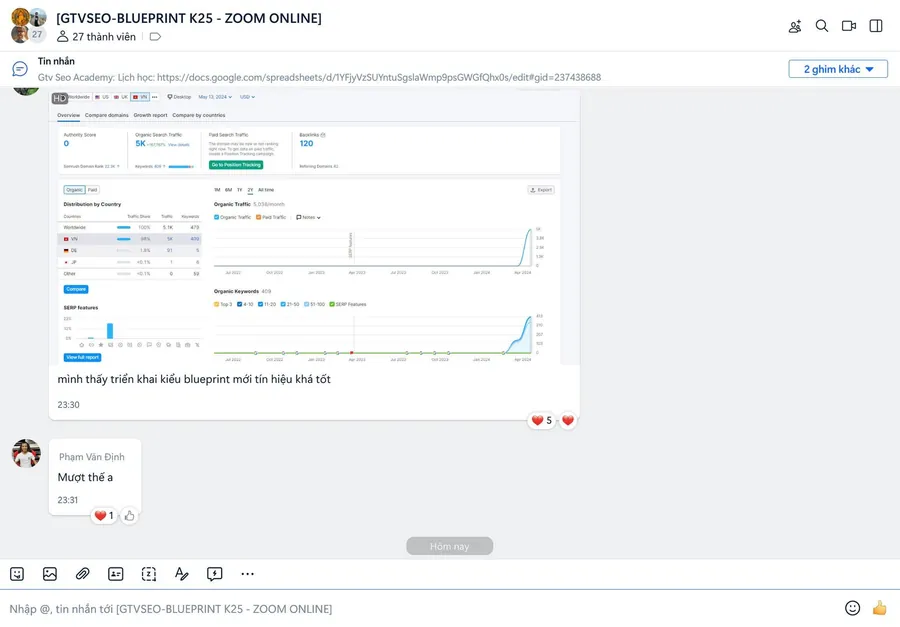Open the sticker picker
The width and height of the screenshot is (900, 627).
tap(17, 574)
